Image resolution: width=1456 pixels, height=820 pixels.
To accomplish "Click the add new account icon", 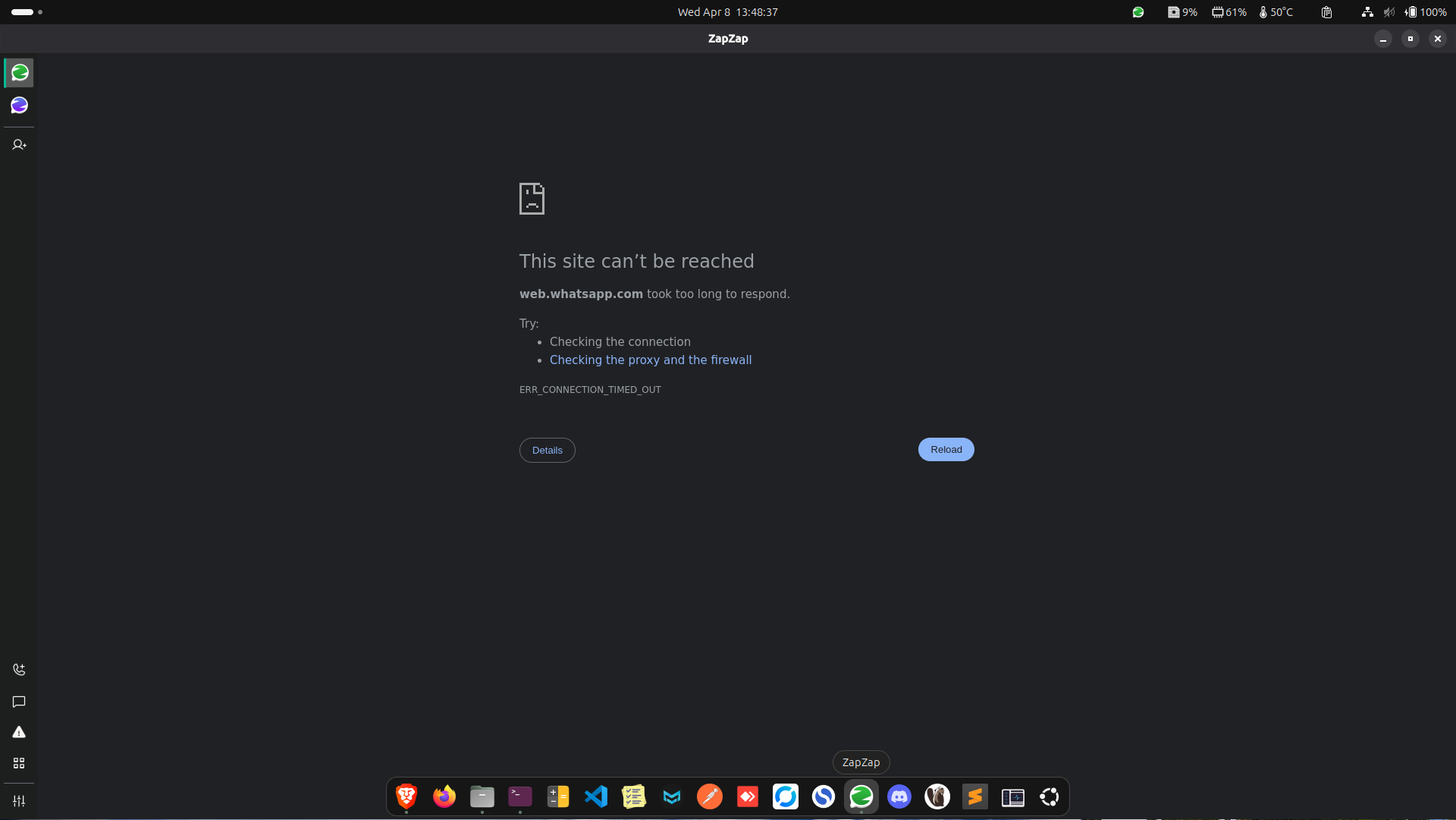I will point(20,145).
